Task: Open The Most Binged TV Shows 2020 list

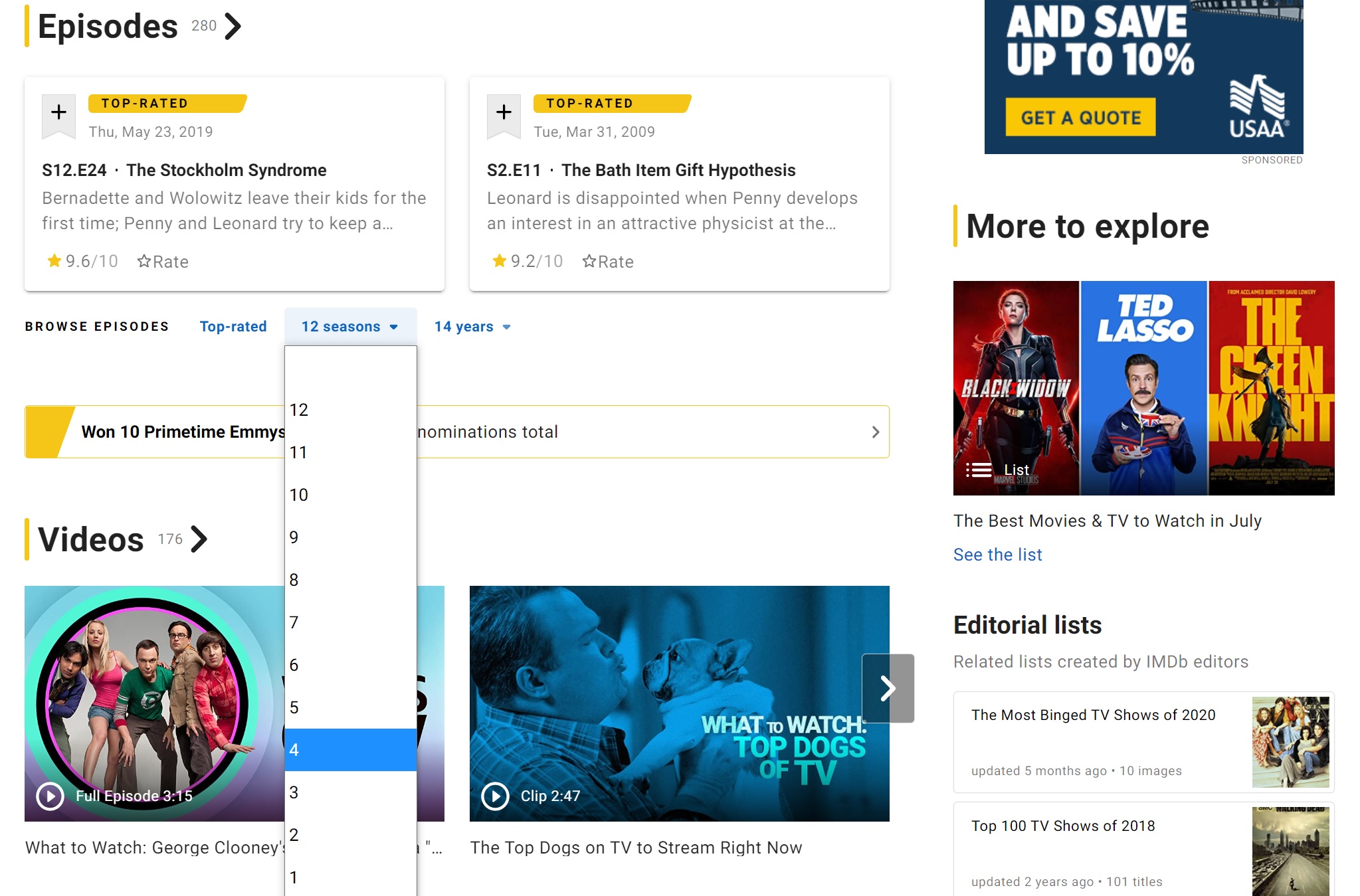Action: [x=1093, y=715]
